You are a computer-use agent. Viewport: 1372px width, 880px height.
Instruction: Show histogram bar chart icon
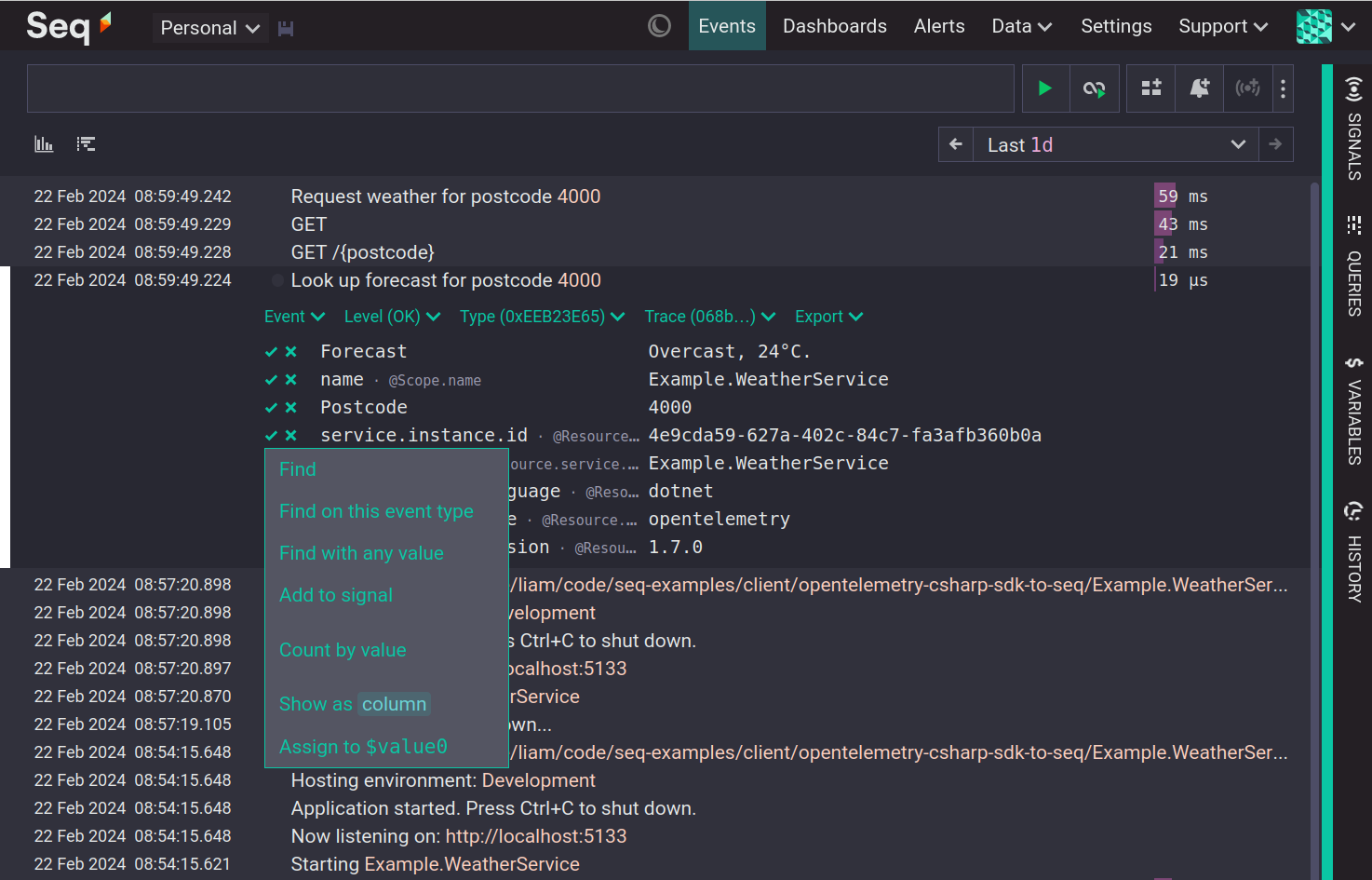(44, 143)
